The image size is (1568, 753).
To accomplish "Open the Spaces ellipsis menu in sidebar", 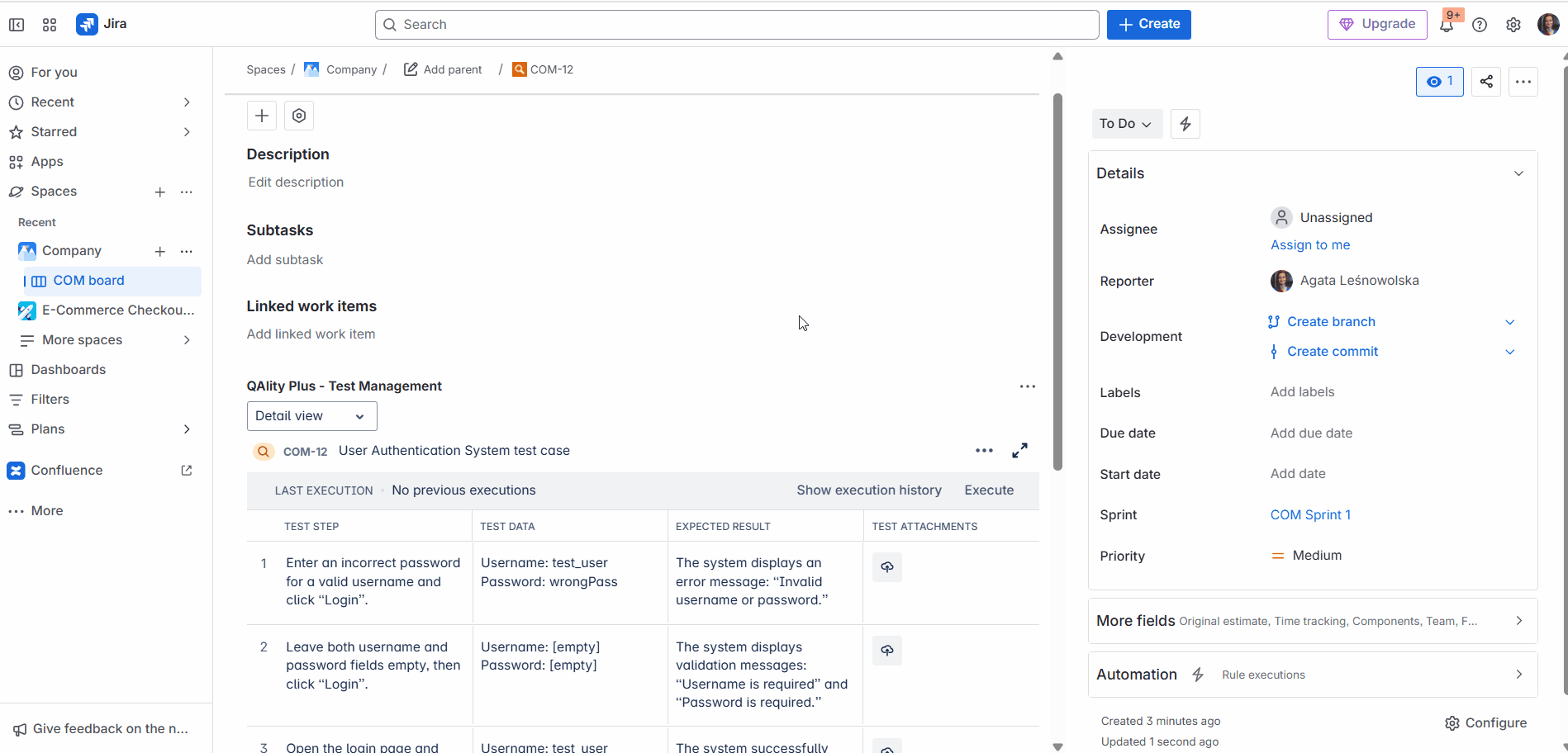I will coord(187,192).
